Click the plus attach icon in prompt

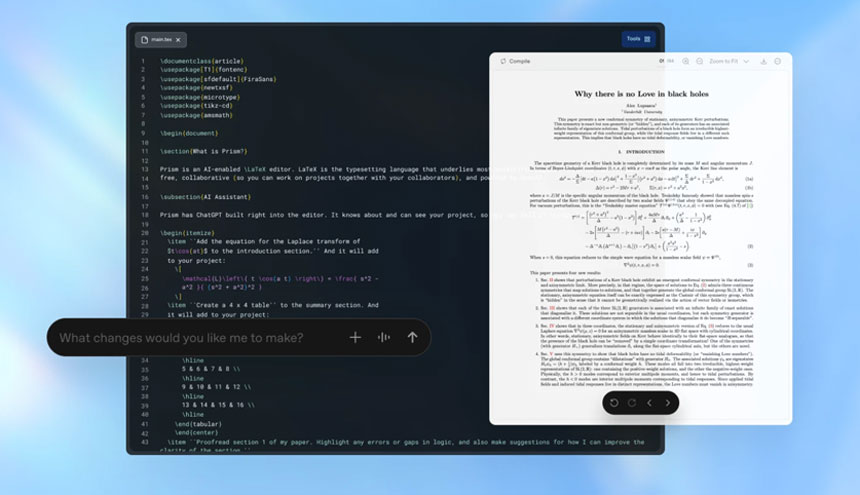pos(355,338)
